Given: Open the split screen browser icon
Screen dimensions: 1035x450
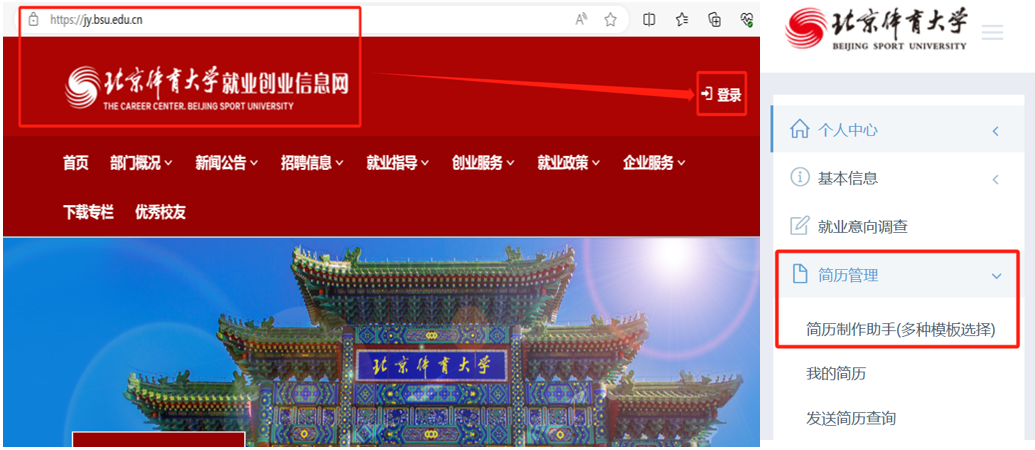Looking at the screenshot, I should pyautogui.click(x=649, y=19).
